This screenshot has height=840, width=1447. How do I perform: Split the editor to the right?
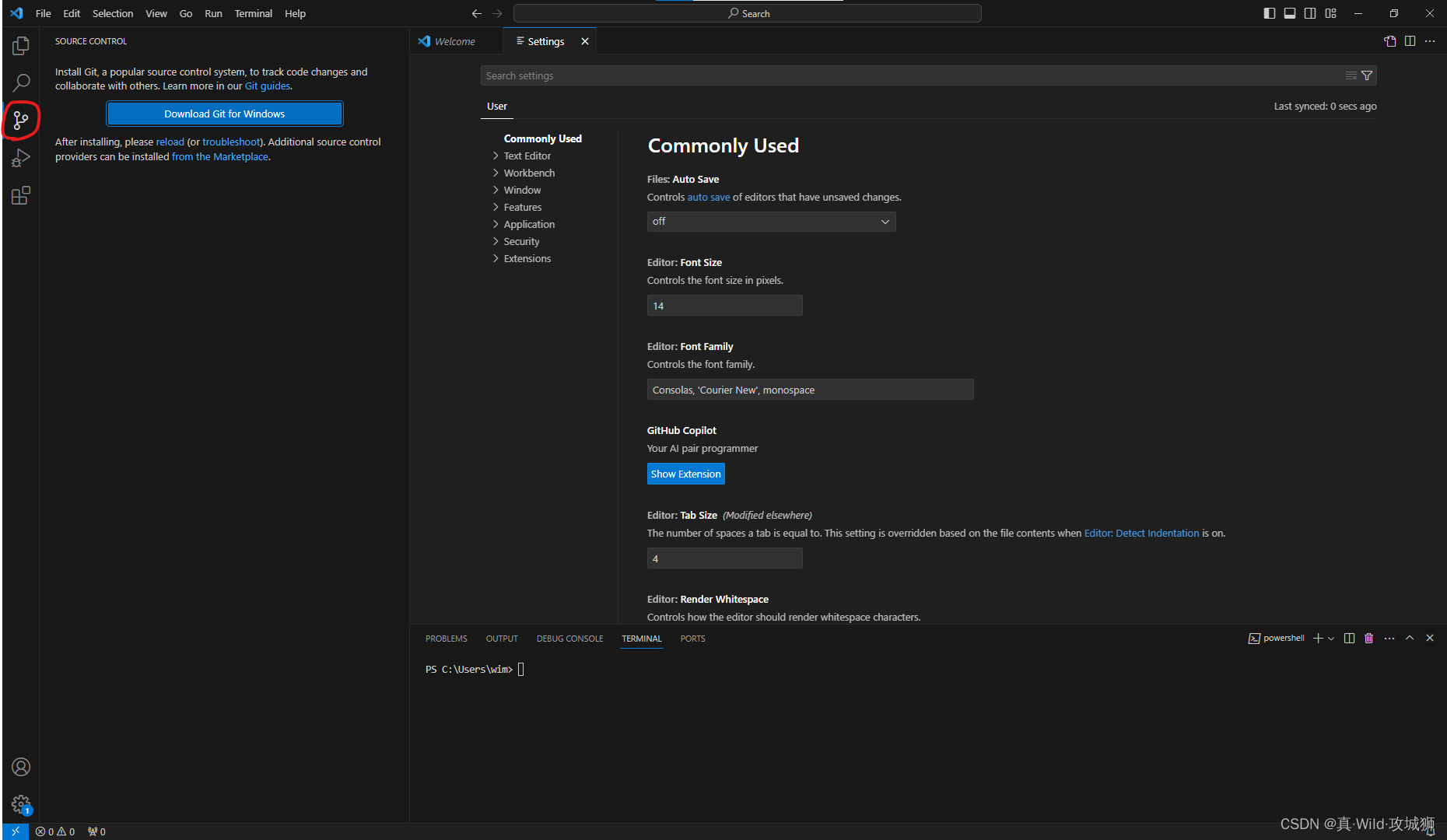[1410, 41]
